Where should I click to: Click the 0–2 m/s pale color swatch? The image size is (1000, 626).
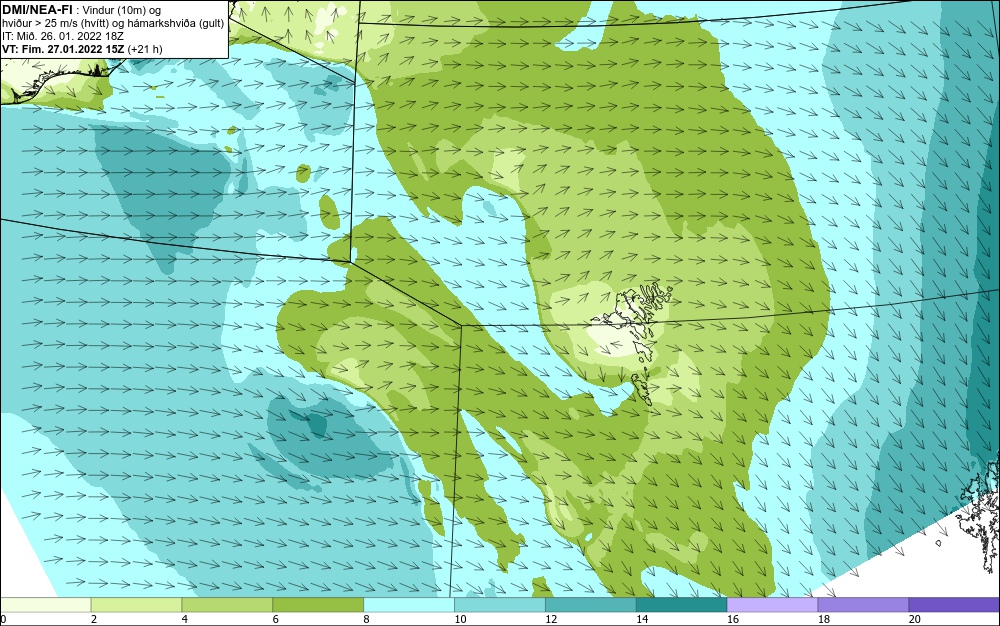[x=45, y=604]
